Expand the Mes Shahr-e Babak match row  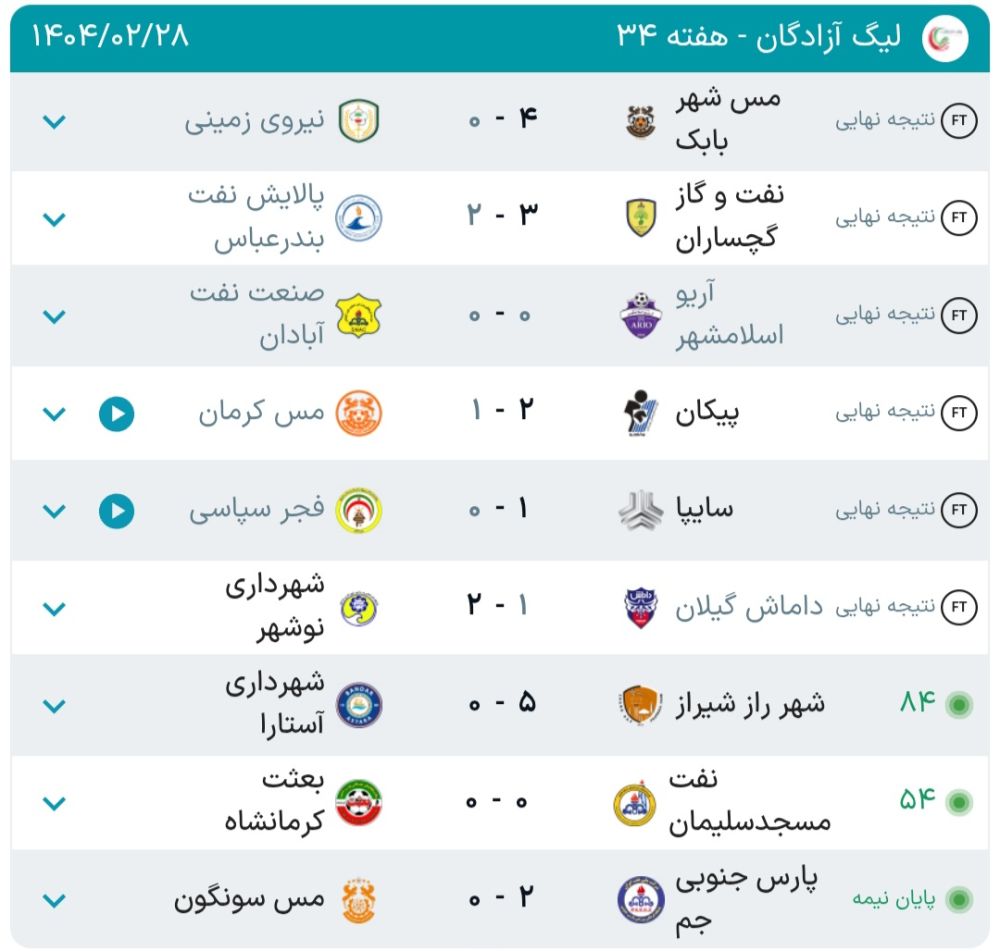point(54,121)
